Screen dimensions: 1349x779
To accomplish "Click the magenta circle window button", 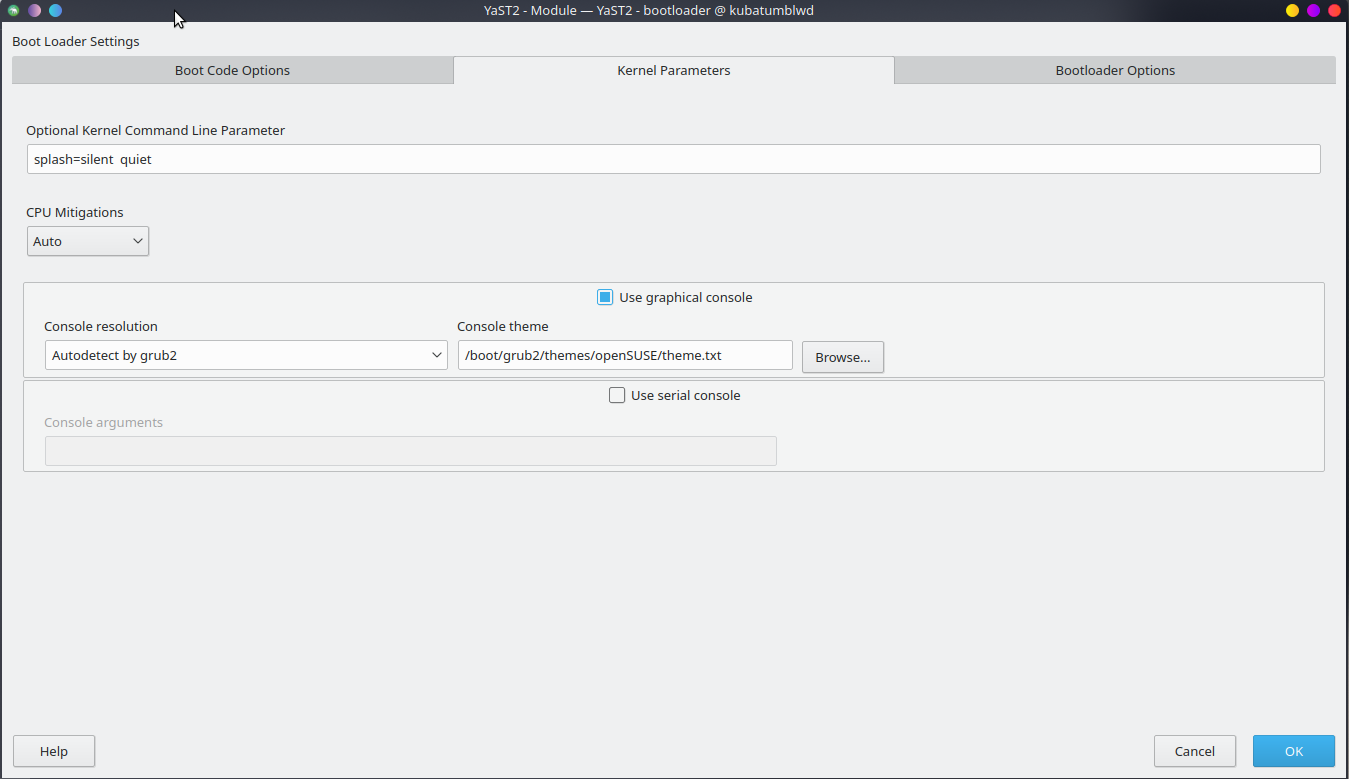I will 1313,11.
